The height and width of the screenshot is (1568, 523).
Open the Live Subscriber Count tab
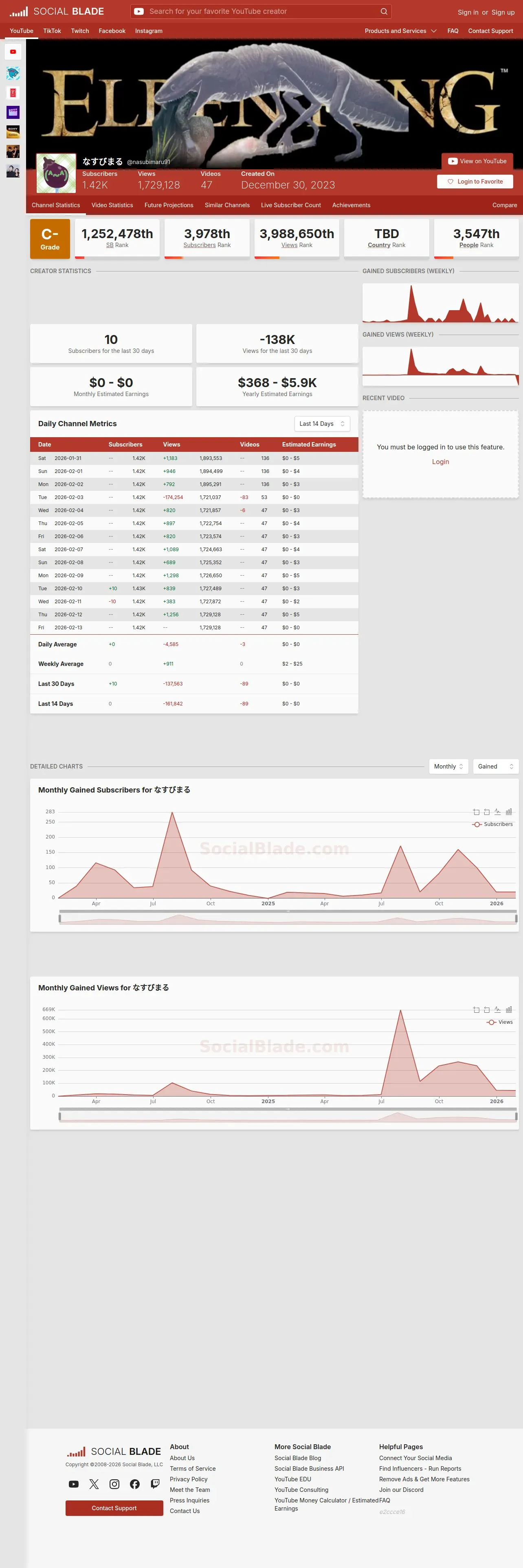pos(291,205)
